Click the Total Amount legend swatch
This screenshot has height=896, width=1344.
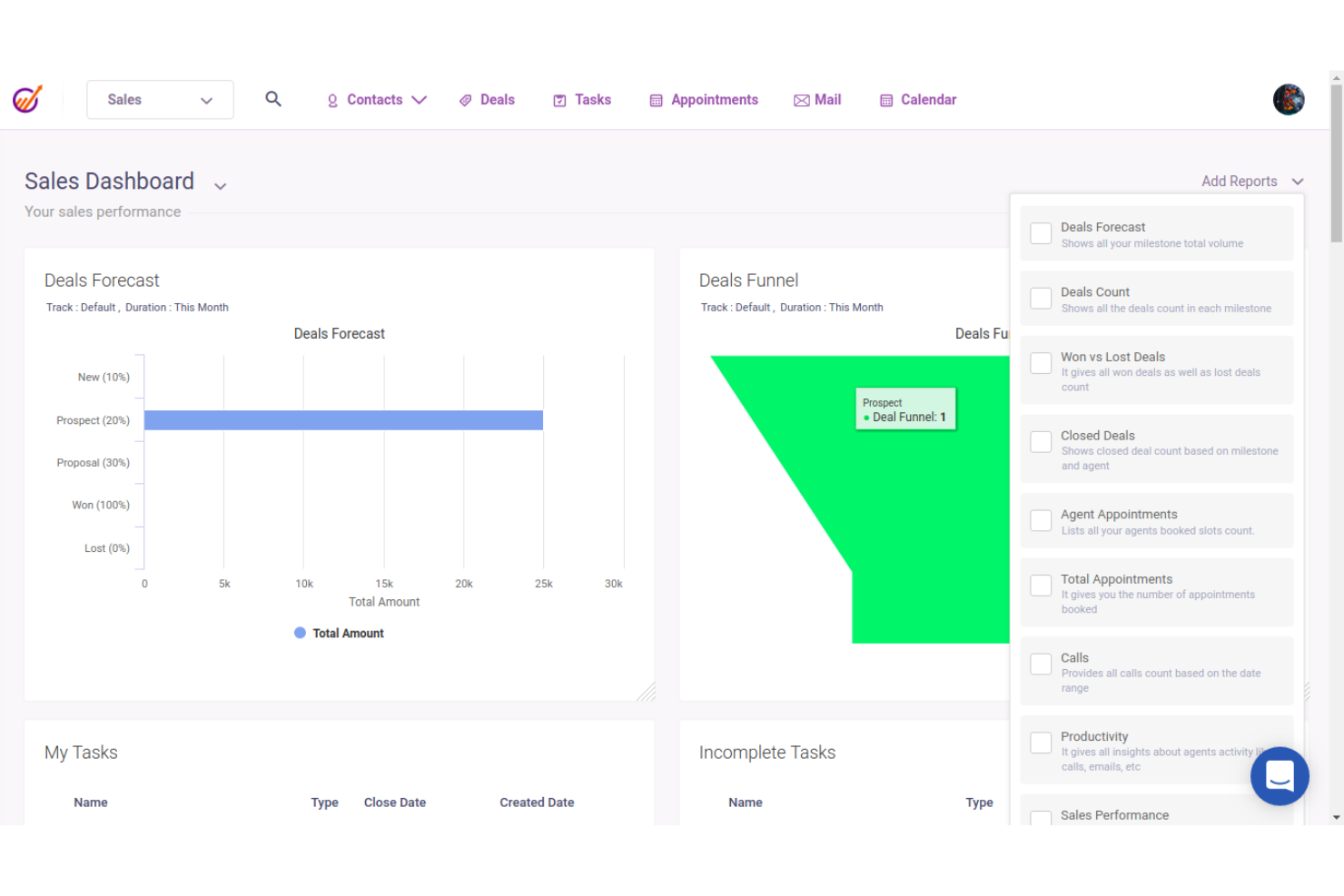pos(301,633)
